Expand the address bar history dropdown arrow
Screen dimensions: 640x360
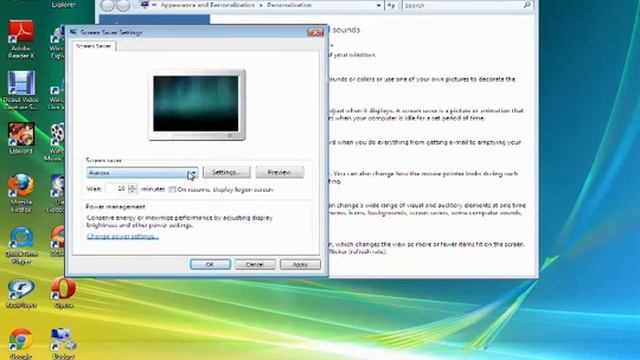click(379, 5)
